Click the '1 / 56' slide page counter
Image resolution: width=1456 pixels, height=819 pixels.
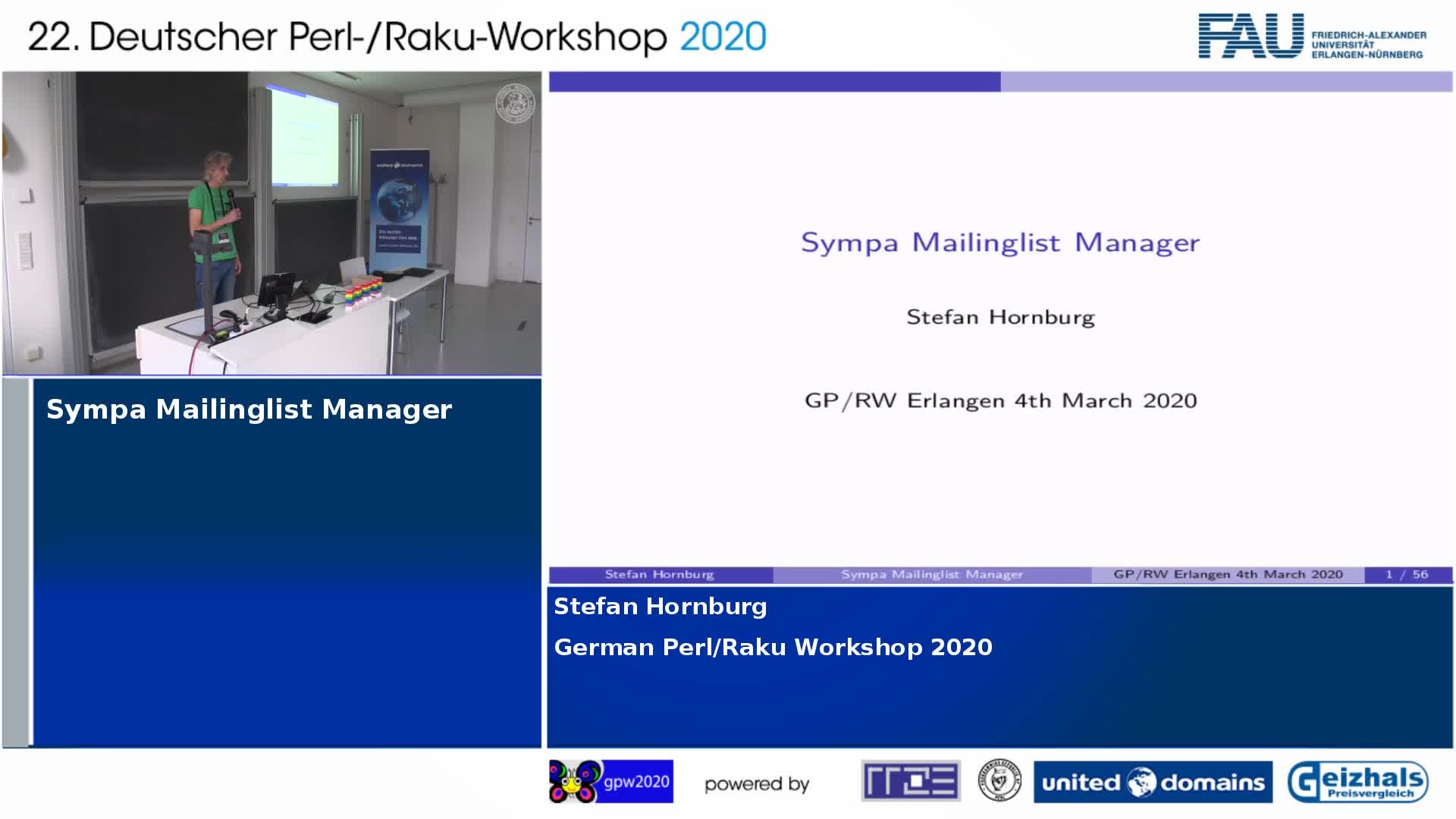(x=1407, y=575)
